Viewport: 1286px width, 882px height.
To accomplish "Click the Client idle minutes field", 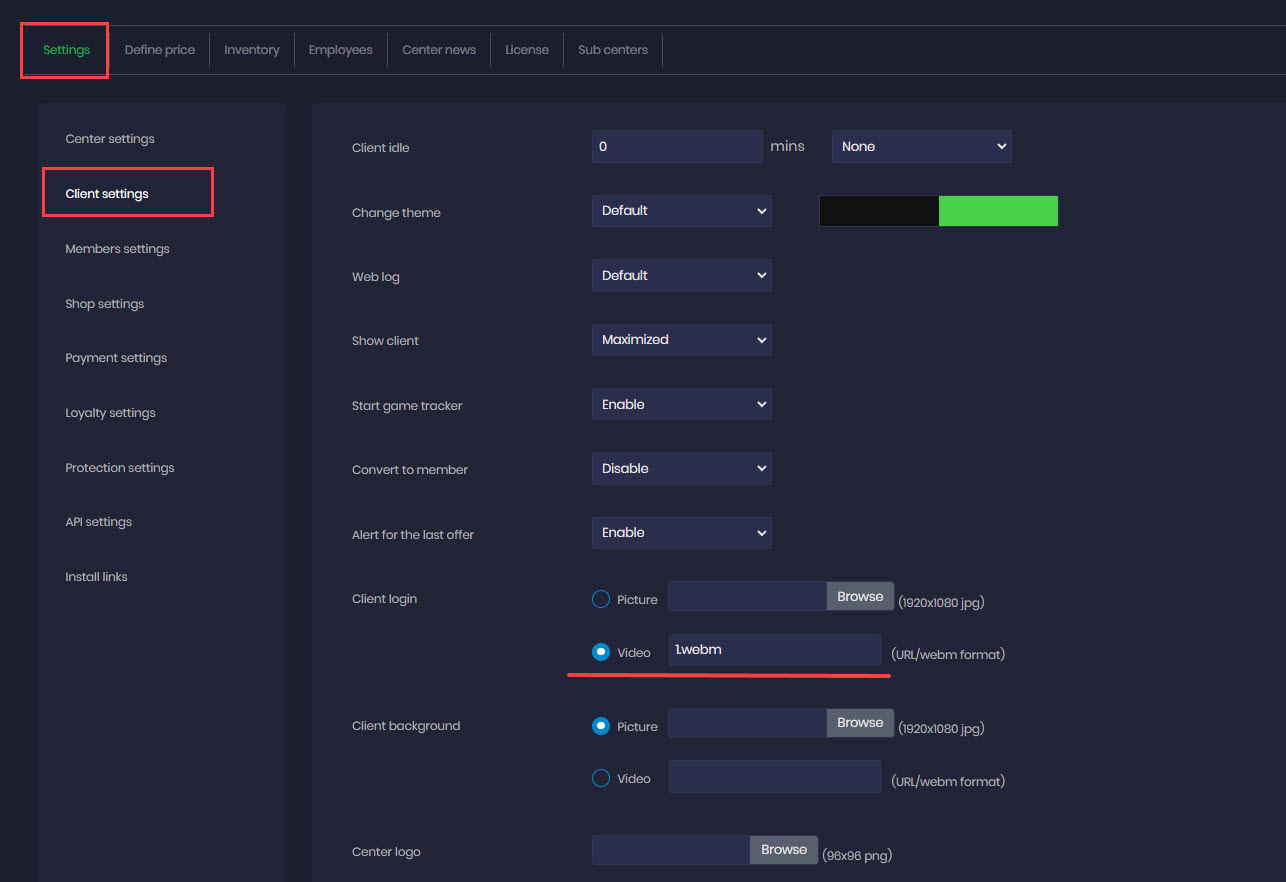I will 677,147.
